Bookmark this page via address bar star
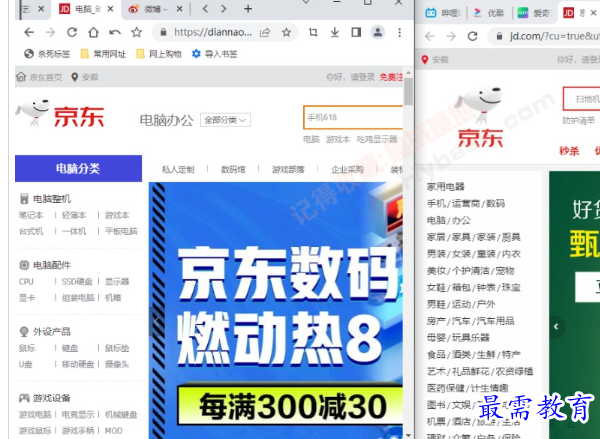Viewport: 600px width, 439px height. pos(286,33)
